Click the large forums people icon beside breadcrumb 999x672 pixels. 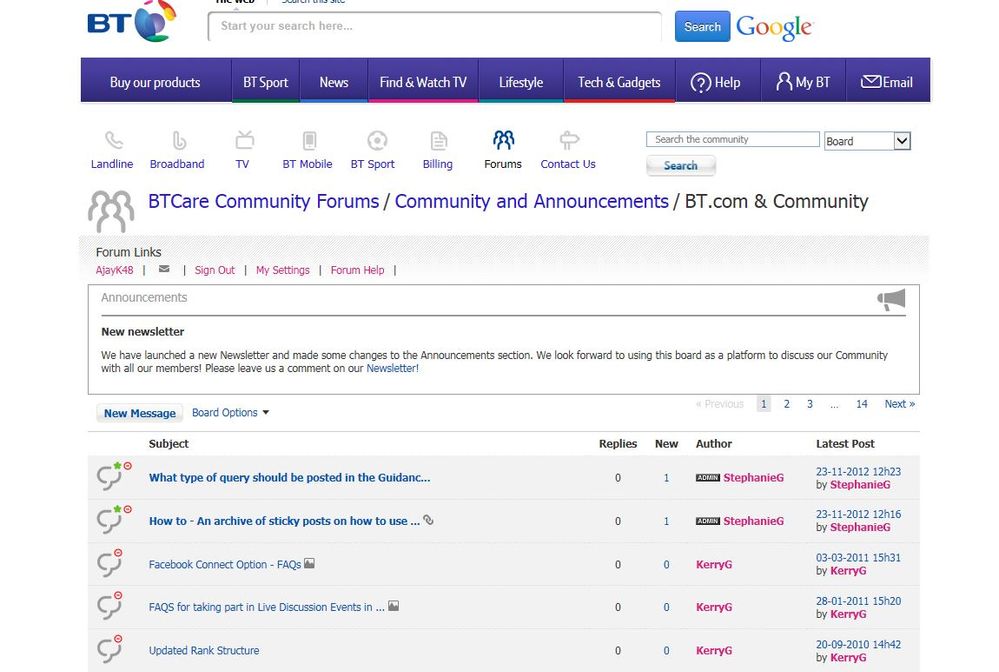(111, 211)
